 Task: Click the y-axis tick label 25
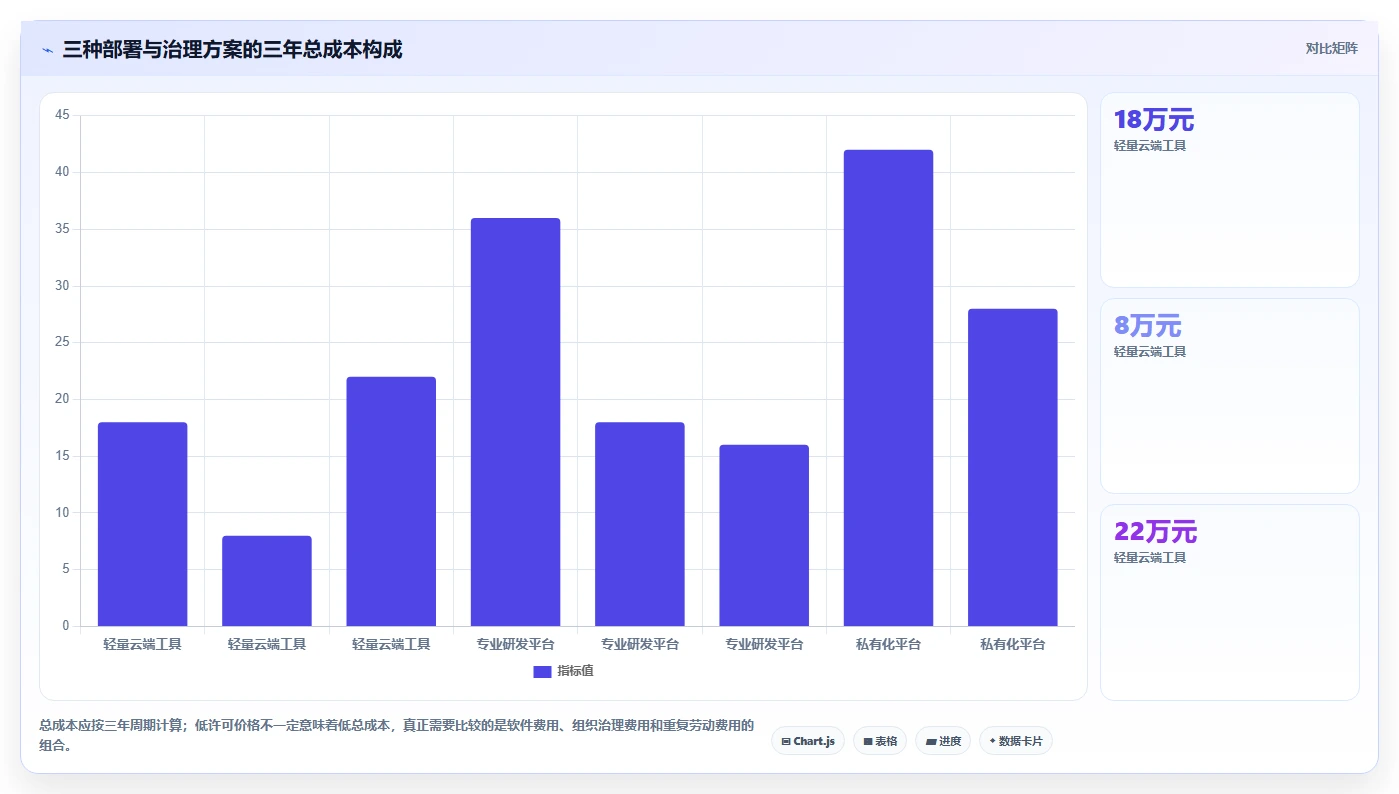[62, 342]
